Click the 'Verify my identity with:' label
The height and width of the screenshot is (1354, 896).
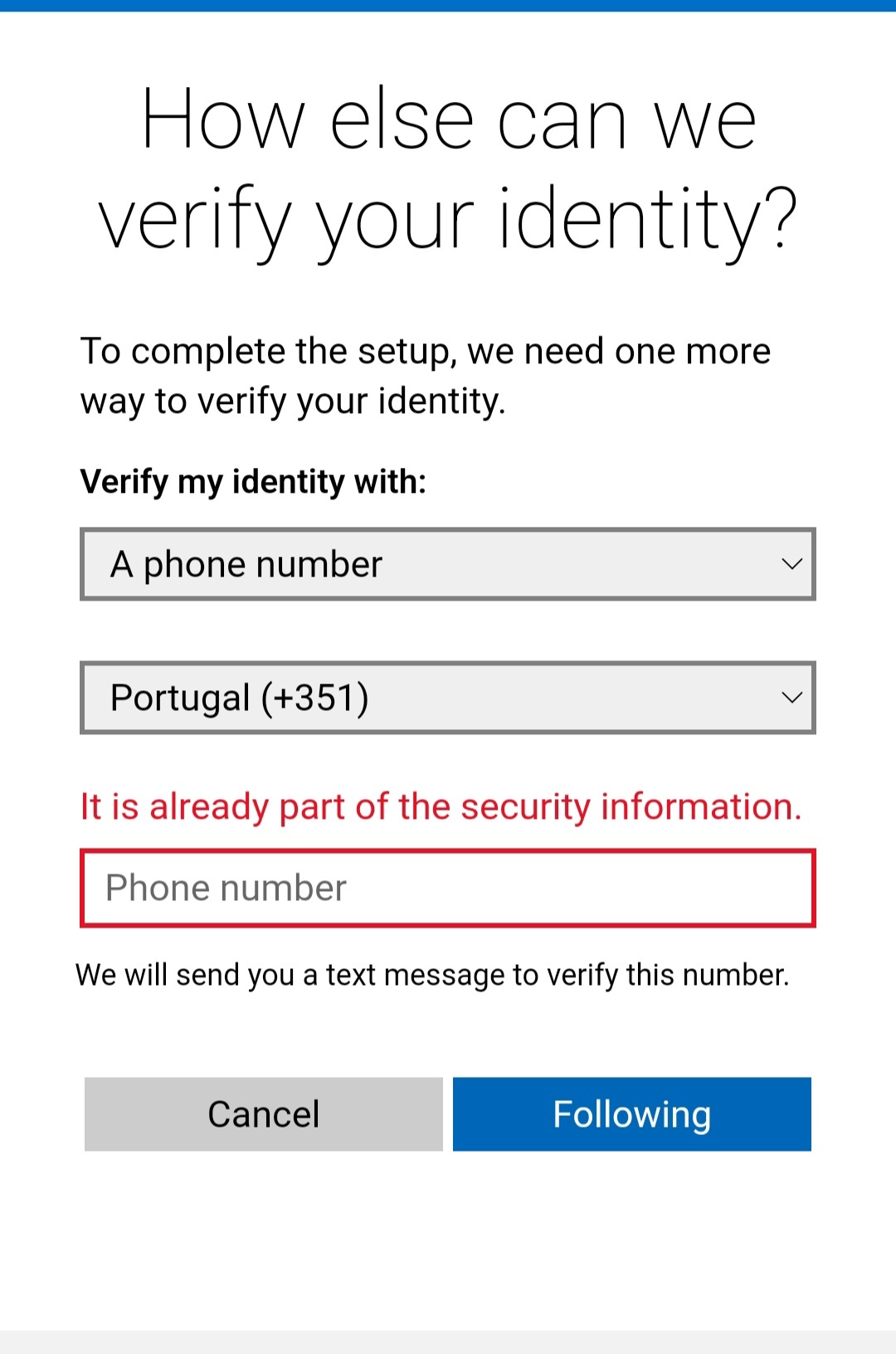[x=253, y=481]
